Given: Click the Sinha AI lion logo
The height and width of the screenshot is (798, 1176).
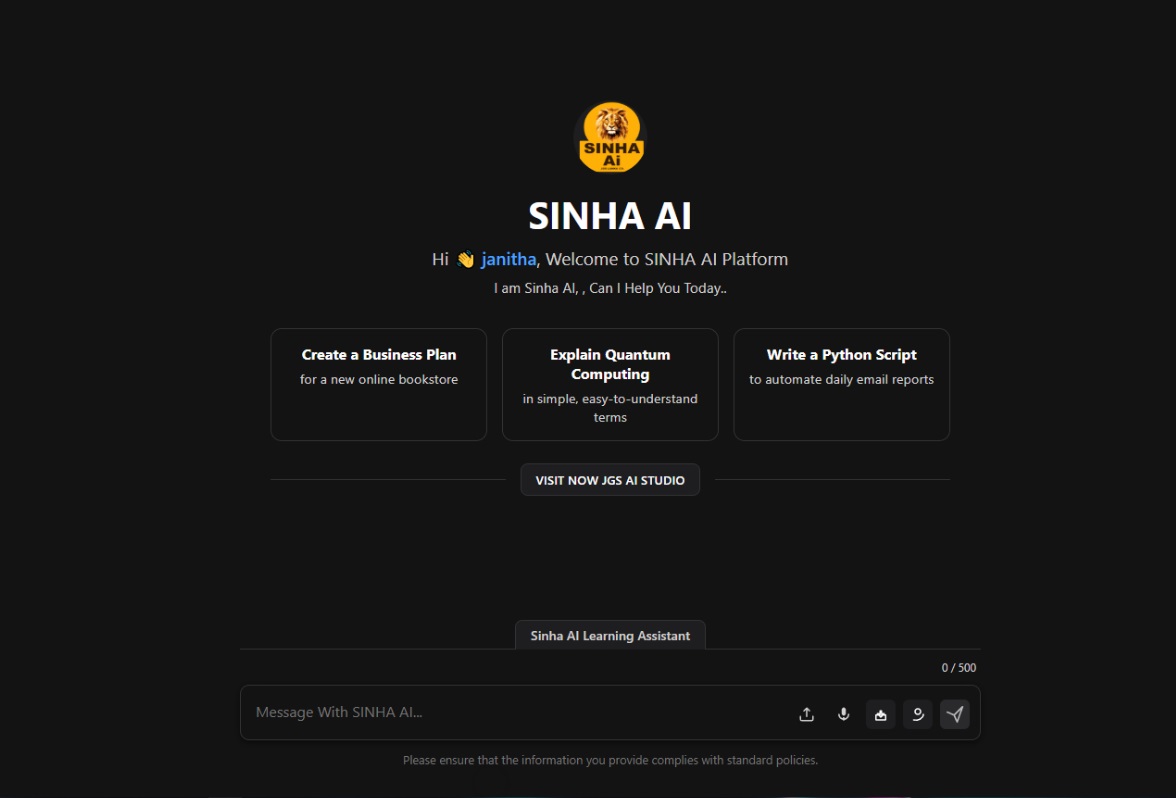Looking at the screenshot, I should (611, 137).
